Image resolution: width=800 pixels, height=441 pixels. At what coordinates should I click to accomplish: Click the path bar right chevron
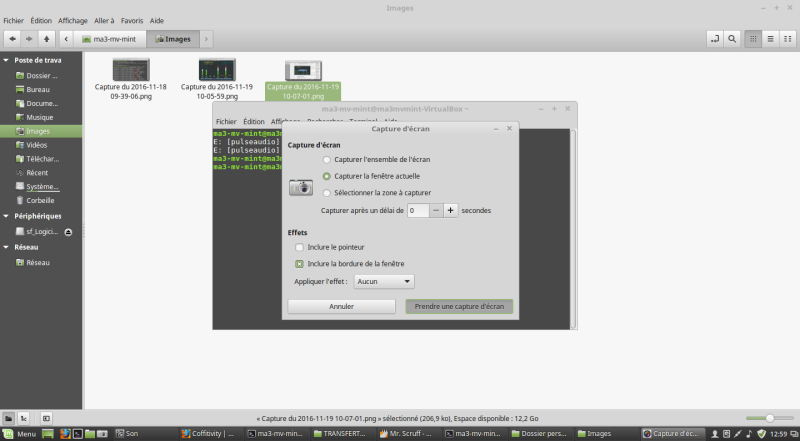coord(206,39)
